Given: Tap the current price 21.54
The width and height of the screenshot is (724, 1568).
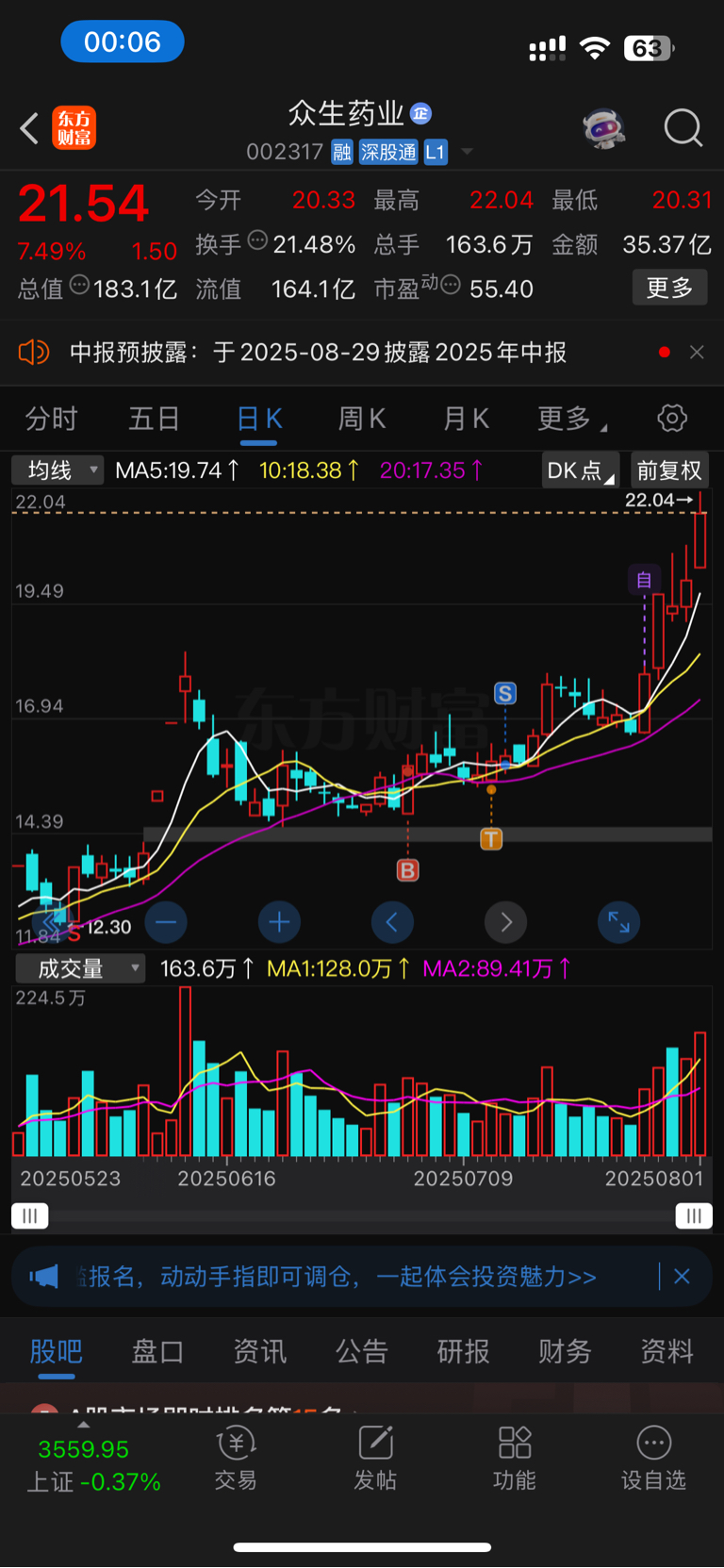Looking at the screenshot, I should tap(84, 203).
